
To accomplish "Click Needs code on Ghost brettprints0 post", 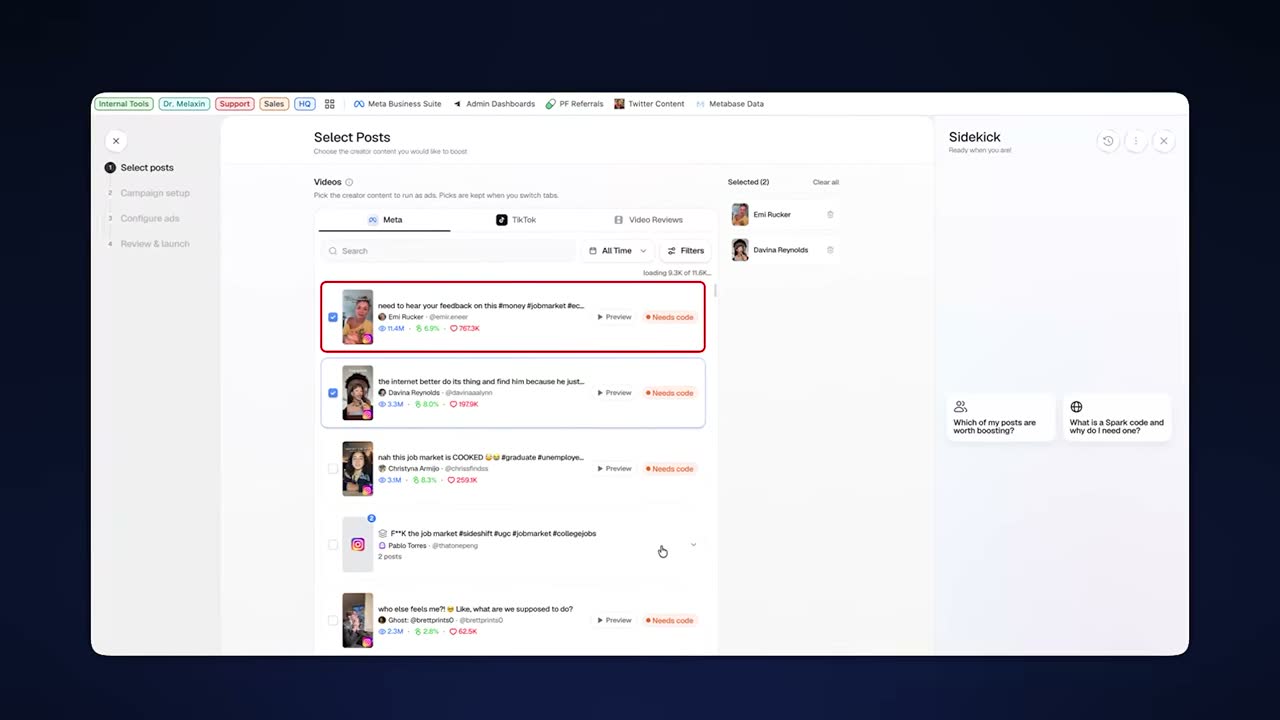I will coord(670,620).
